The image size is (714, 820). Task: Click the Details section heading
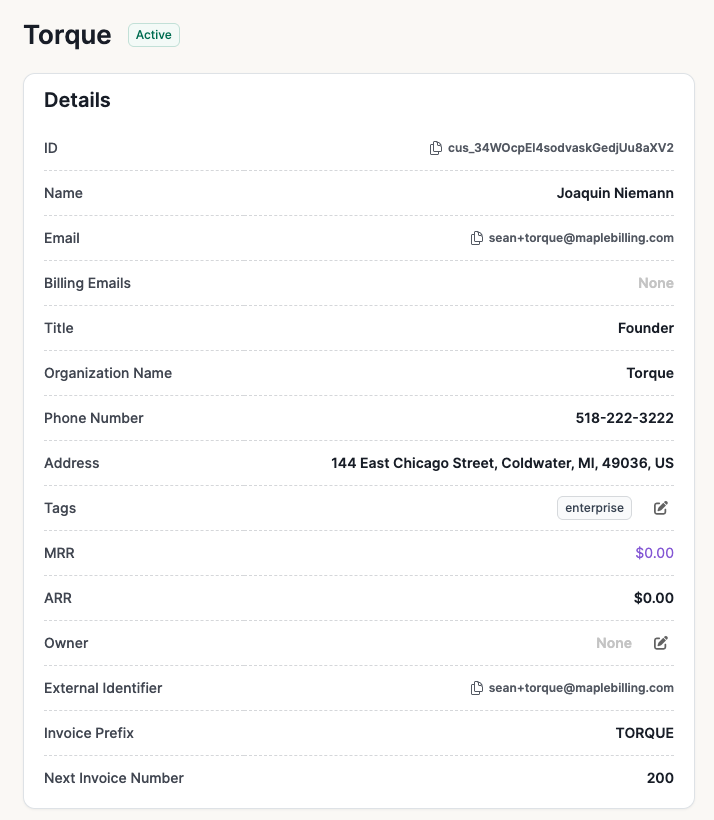pos(77,100)
